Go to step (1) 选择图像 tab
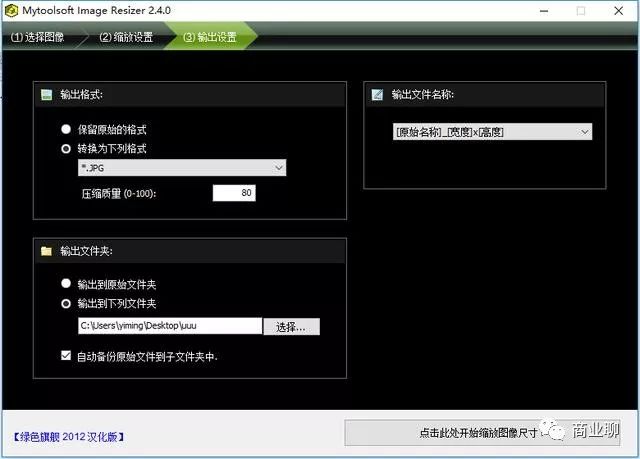The image size is (640, 459). 38,37
